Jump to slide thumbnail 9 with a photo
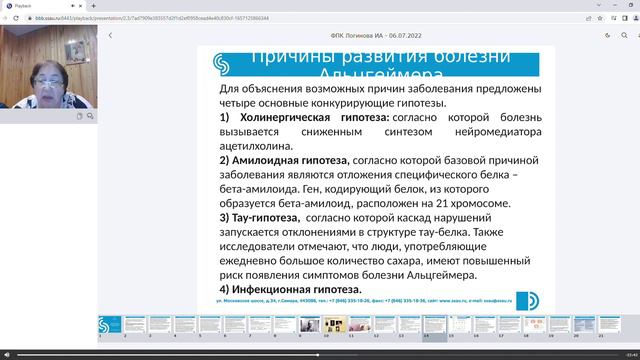Image resolution: width=640 pixels, height=360 pixels. 310,325
